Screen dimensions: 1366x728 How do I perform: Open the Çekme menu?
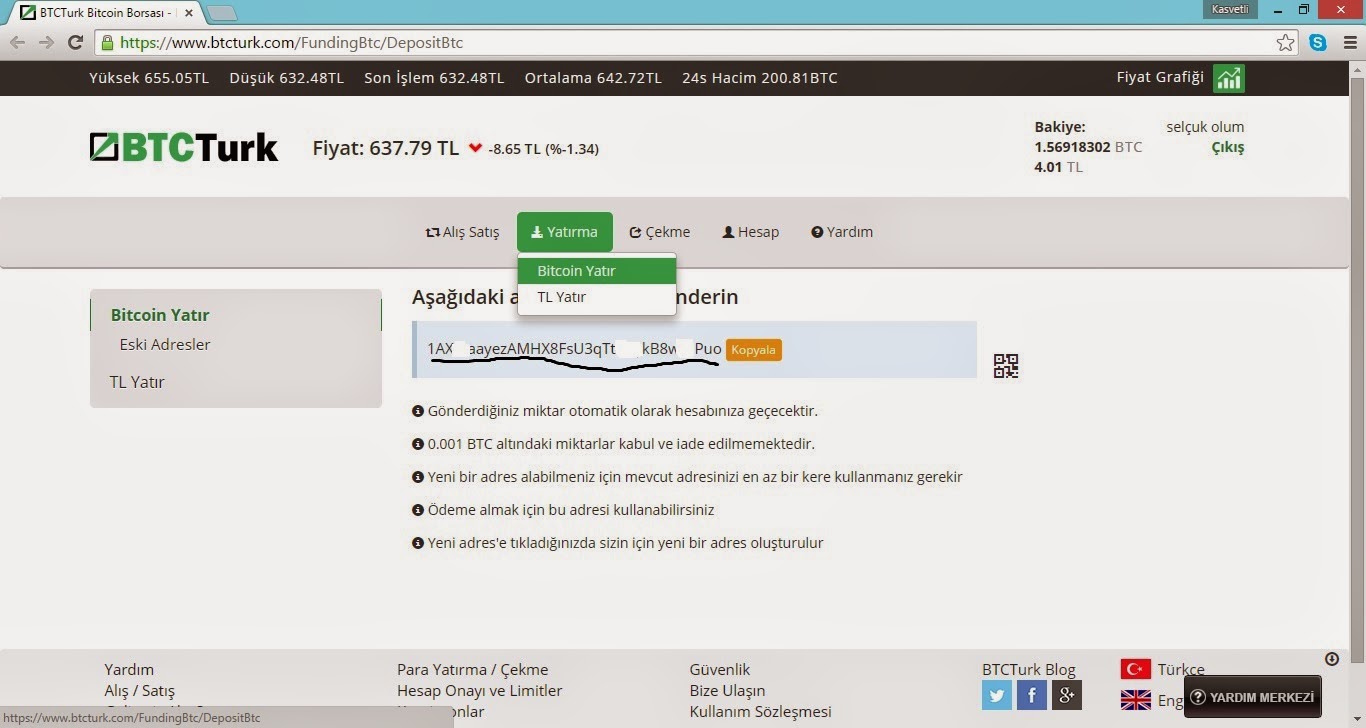(x=660, y=232)
